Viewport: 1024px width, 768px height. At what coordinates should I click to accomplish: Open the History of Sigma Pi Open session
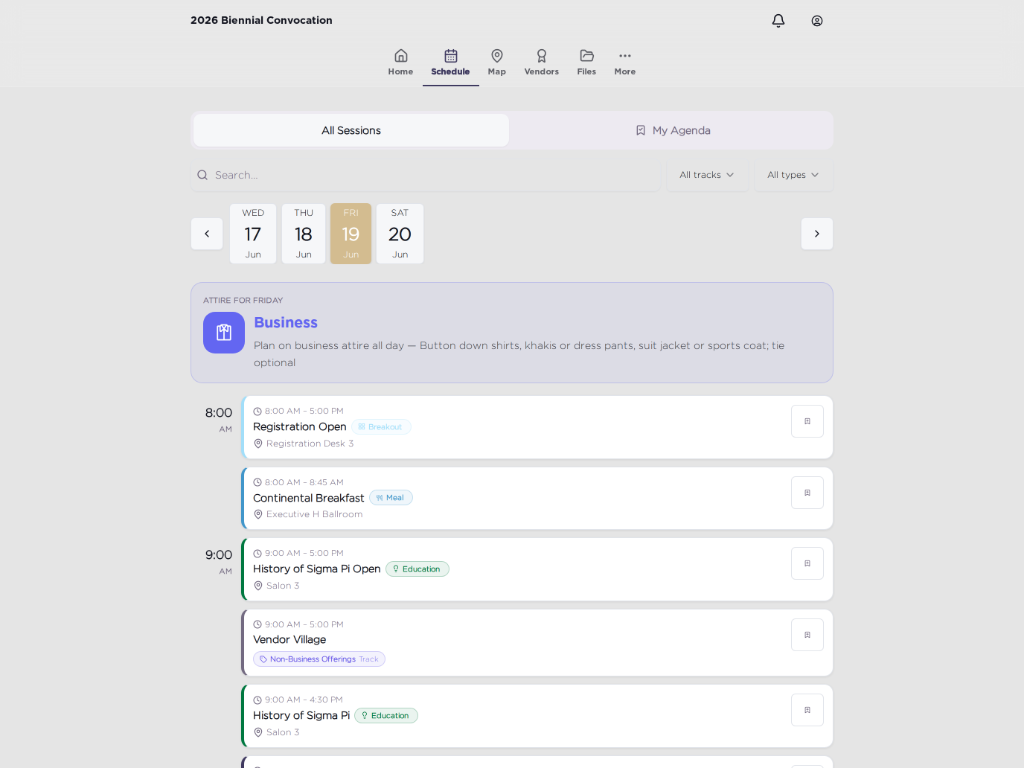[x=537, y=569]
